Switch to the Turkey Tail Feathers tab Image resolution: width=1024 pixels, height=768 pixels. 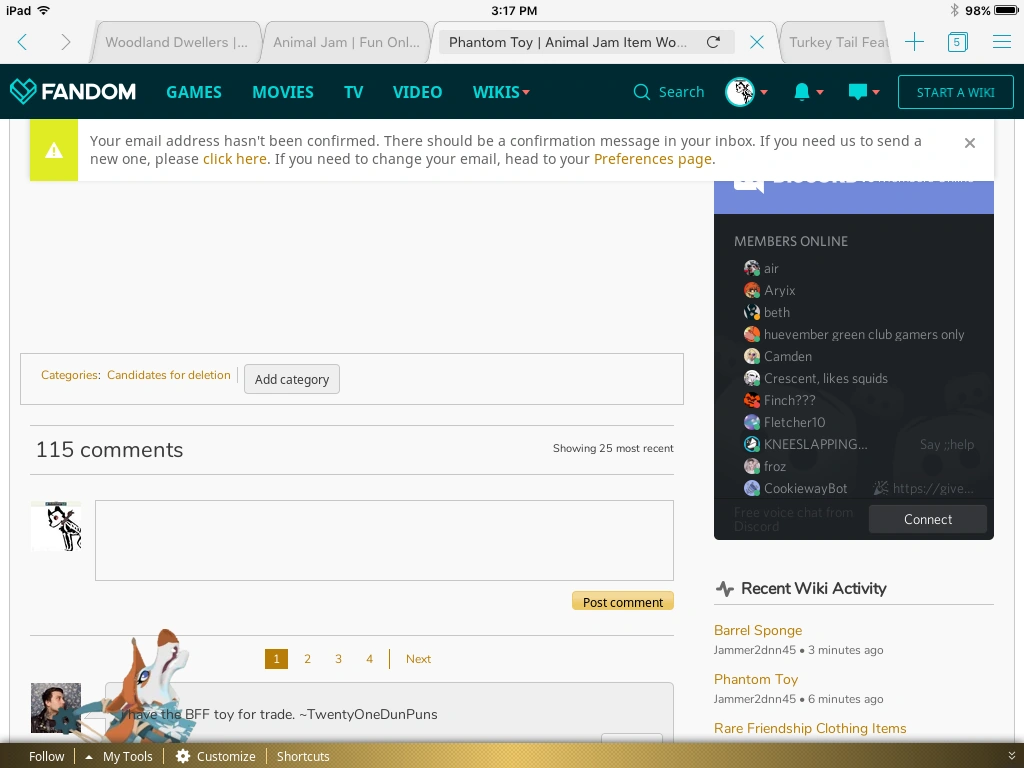point(838,42)
